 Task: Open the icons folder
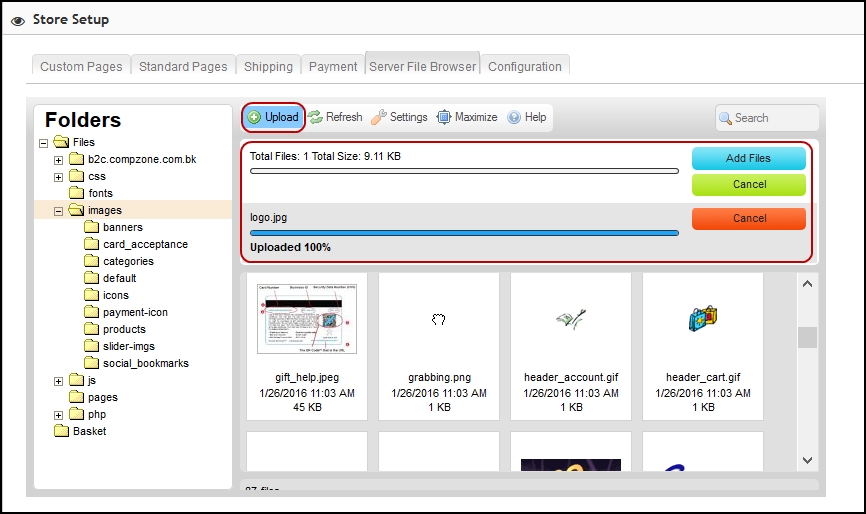point(115,295)
